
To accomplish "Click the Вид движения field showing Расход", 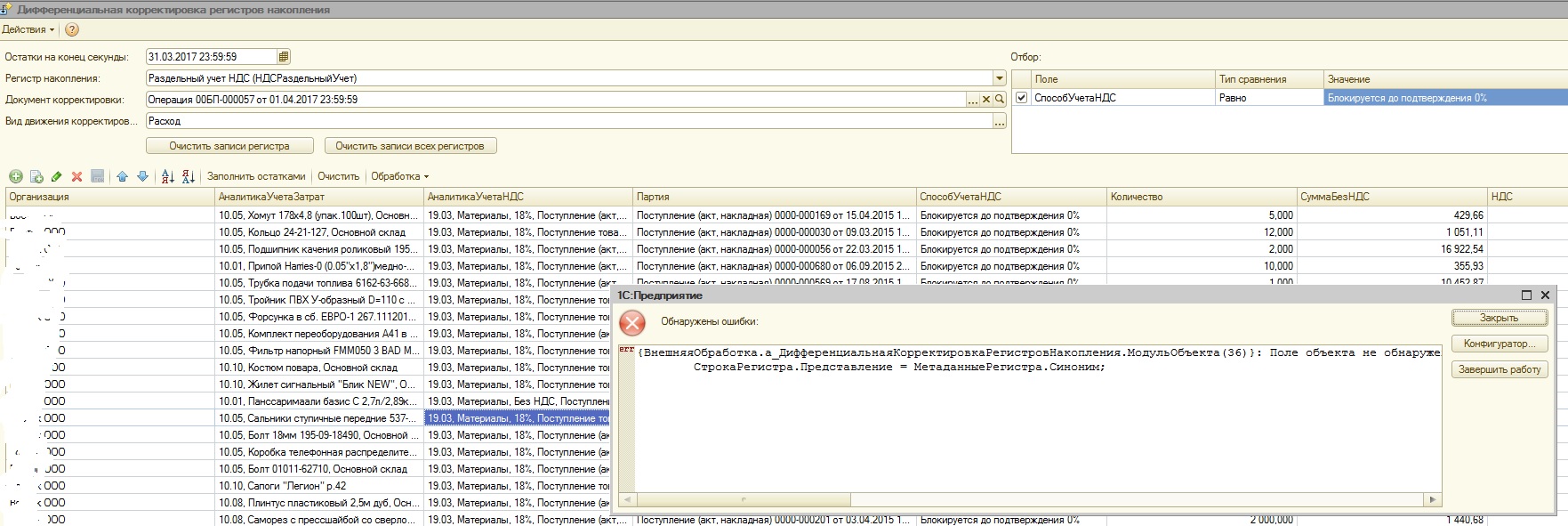I will [x=569, y=121].
